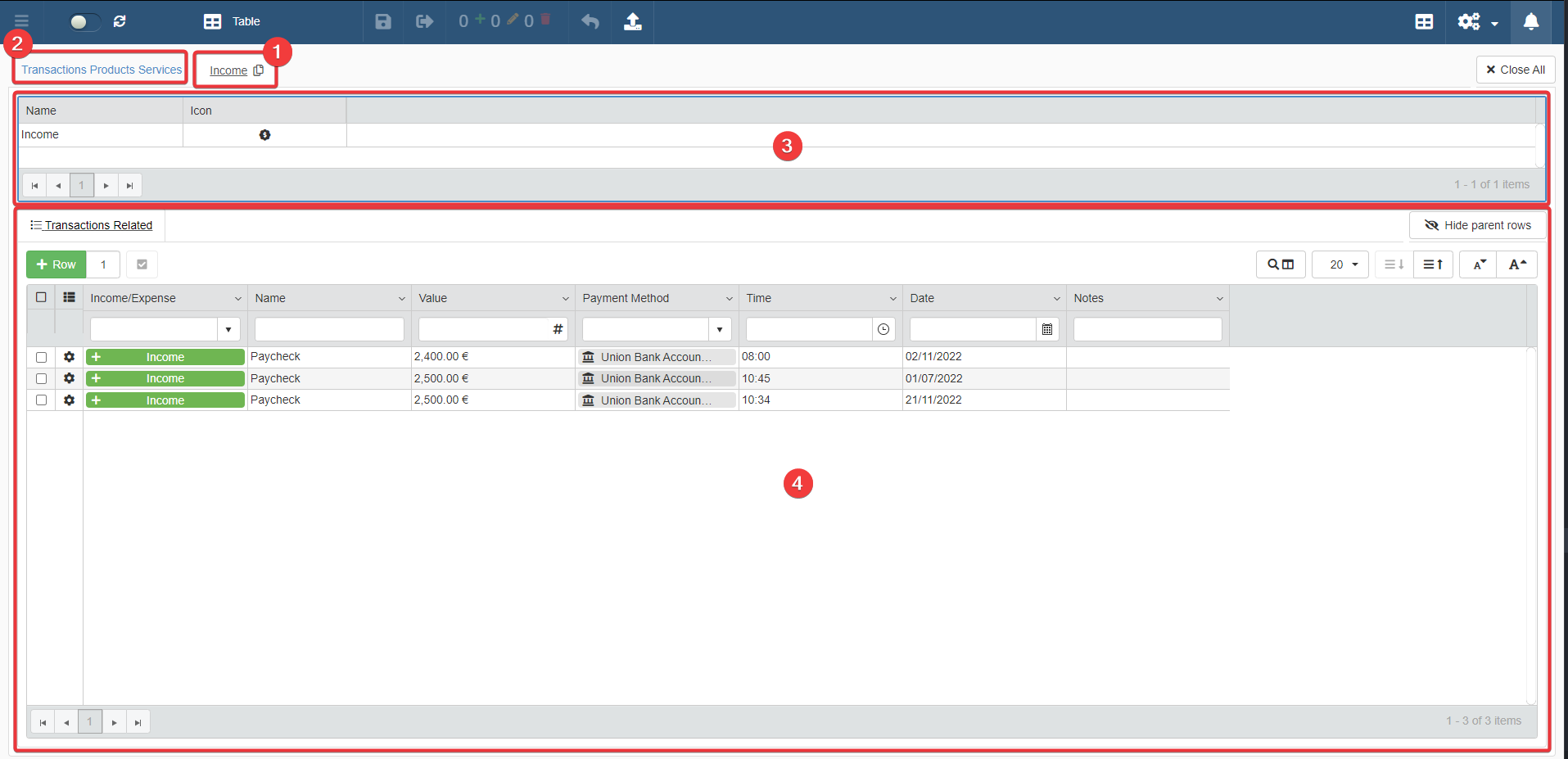Expand the Income/Expense filter dropdown
Screen dimensions: 1568x759
(x=228, y=329)
